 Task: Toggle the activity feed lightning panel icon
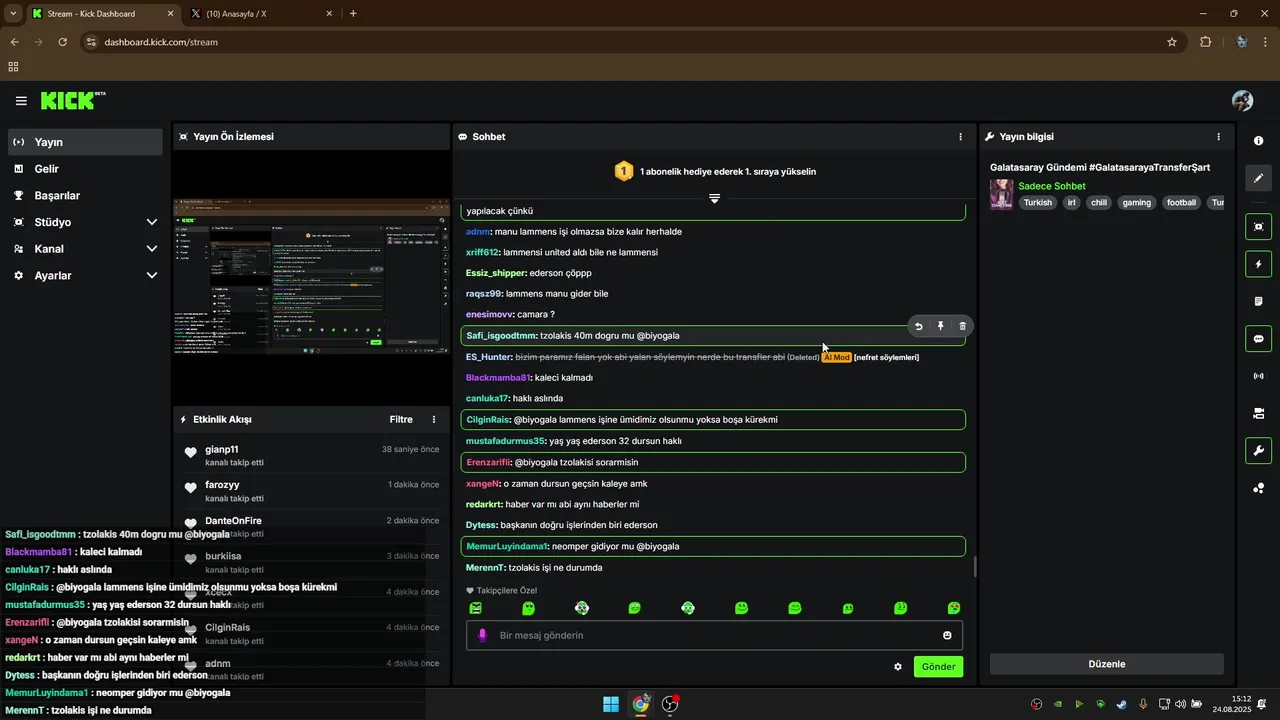click(1258, 264)
